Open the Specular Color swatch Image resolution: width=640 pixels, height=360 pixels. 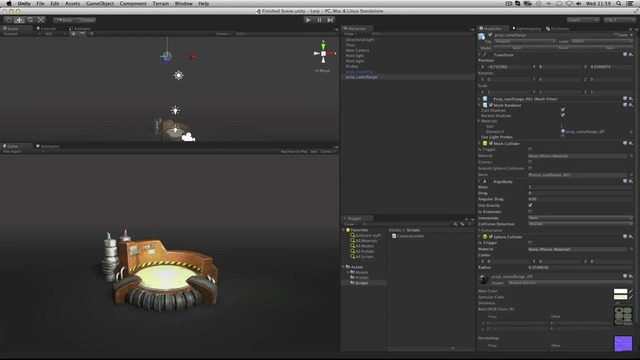pyautogui.click(x=620, y=297)
